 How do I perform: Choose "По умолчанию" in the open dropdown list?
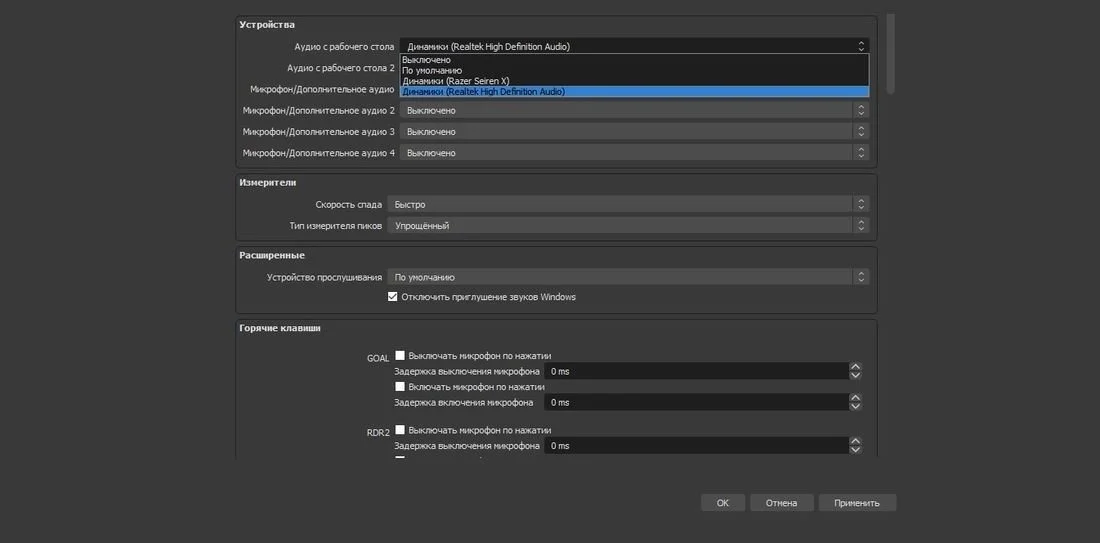pos(634,70)
